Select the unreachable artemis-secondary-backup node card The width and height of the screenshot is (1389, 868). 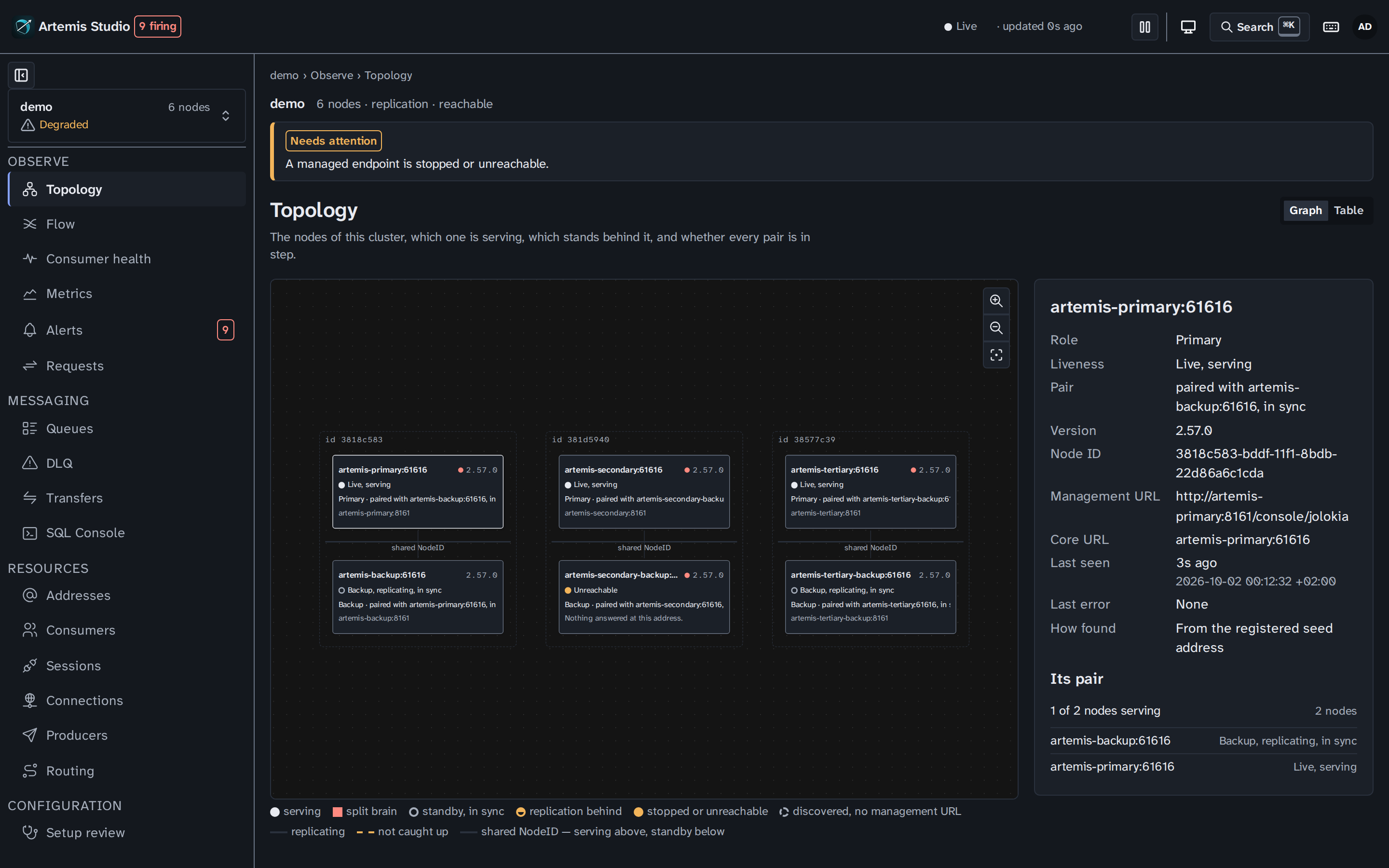click(x=644, y=597)
